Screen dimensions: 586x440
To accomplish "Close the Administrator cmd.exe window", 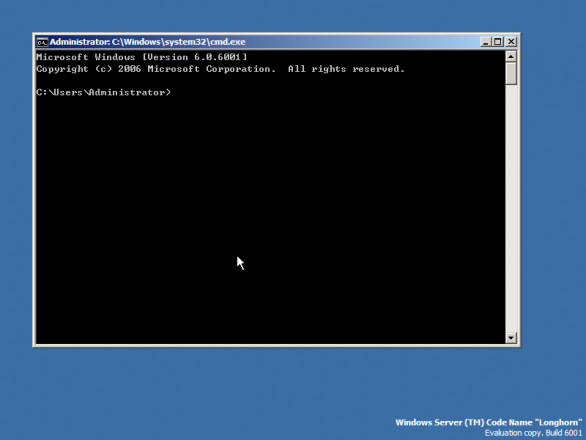I will tap(511, 42).
